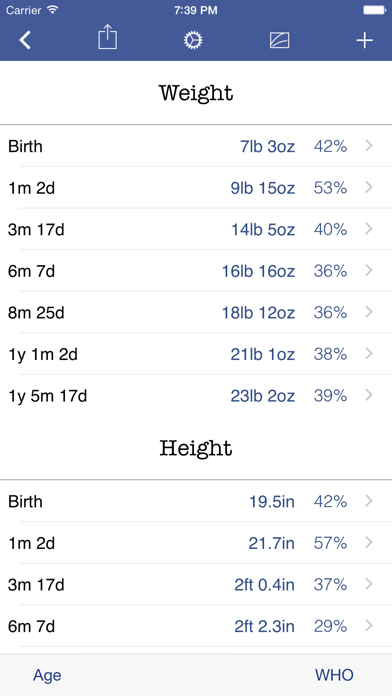Expand chevron for 9lb 15oz weight row

coord(368,188)
